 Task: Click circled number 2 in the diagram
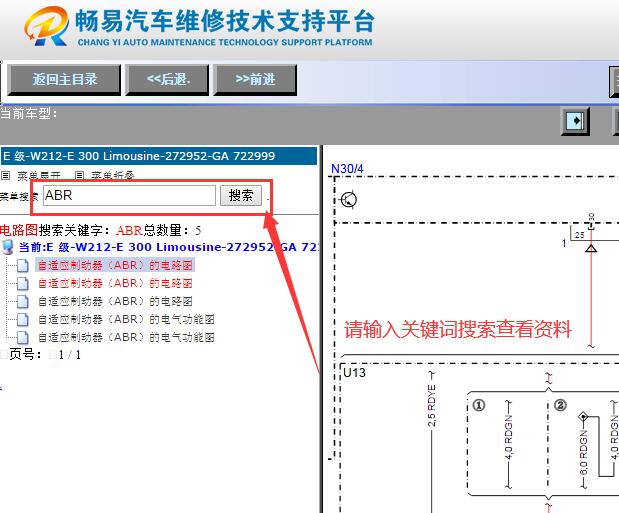[x=560, y=405]
